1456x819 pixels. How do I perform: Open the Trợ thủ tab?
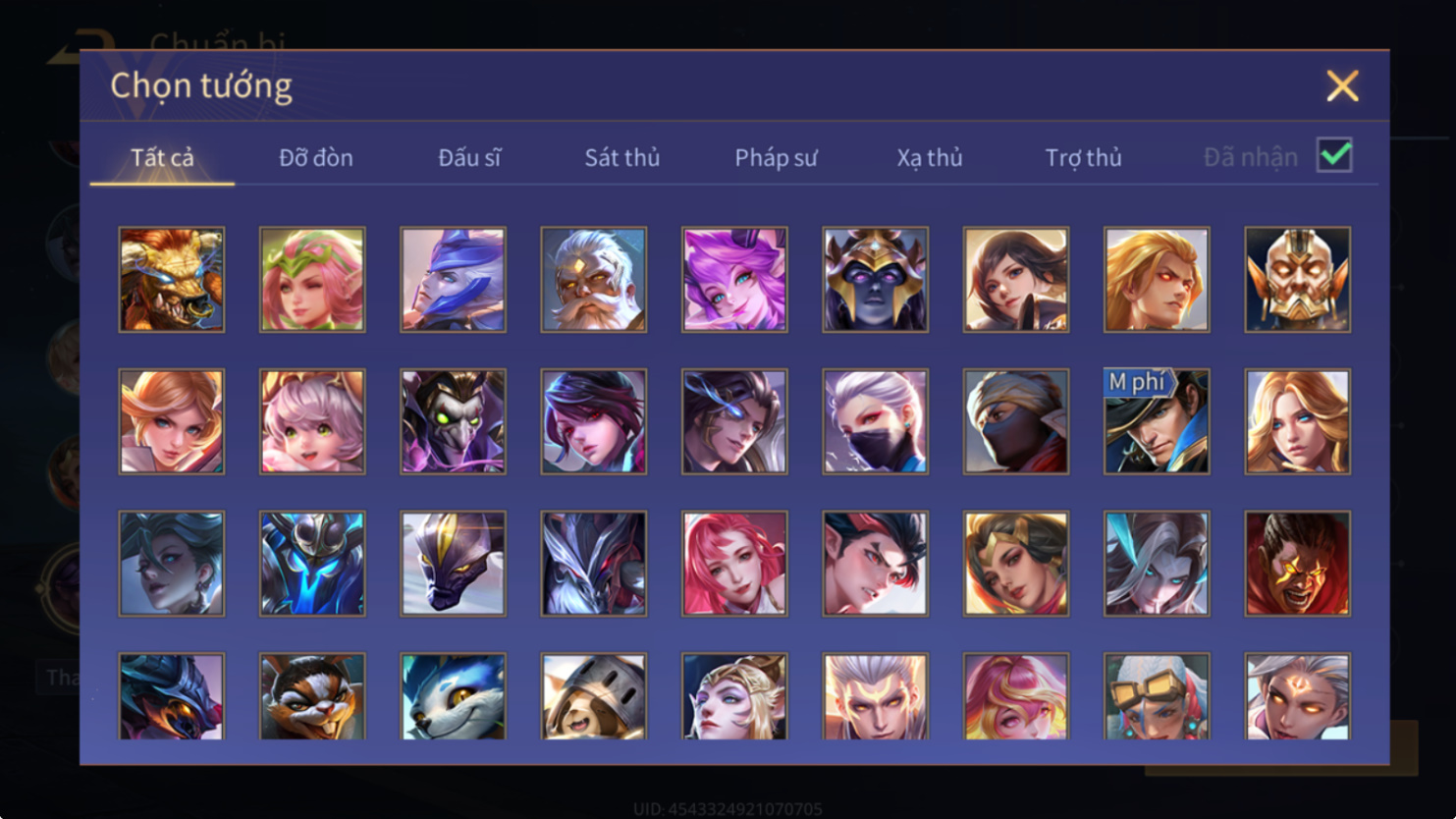(x=1083, y=157)
